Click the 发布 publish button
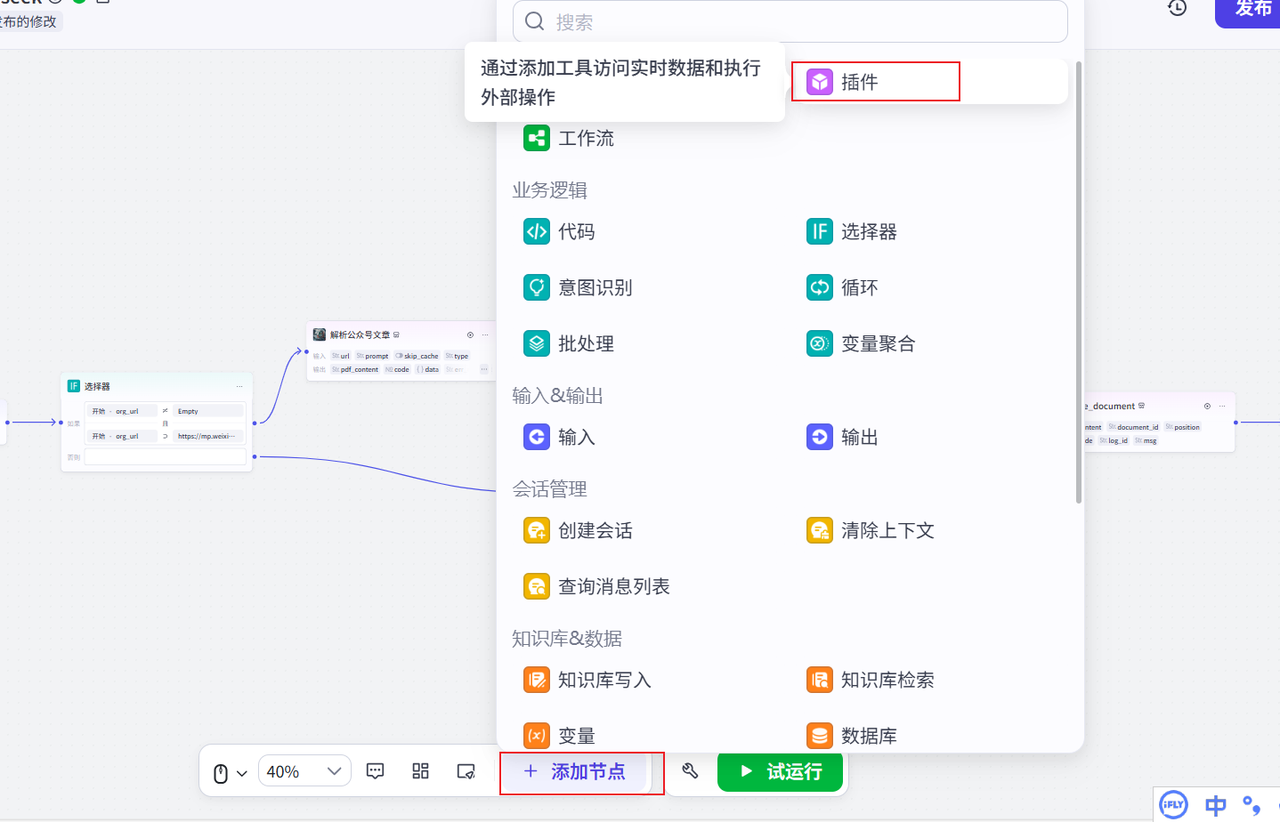This screenshot has width=1280, height=822. (x=1247, y=11)
